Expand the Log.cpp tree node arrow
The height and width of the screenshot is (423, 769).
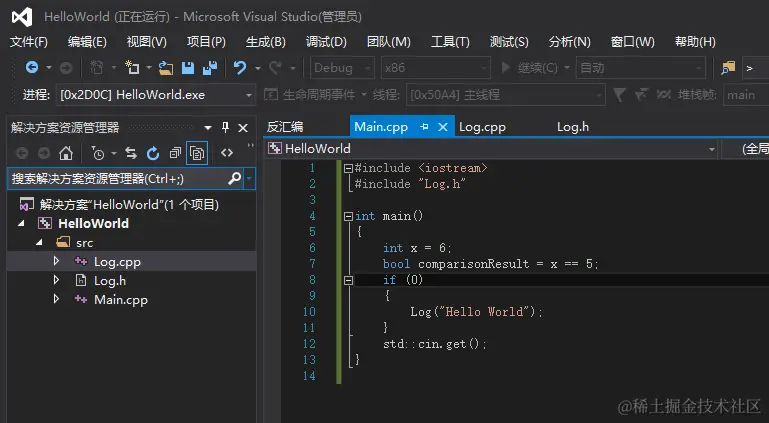click(56, 261)
